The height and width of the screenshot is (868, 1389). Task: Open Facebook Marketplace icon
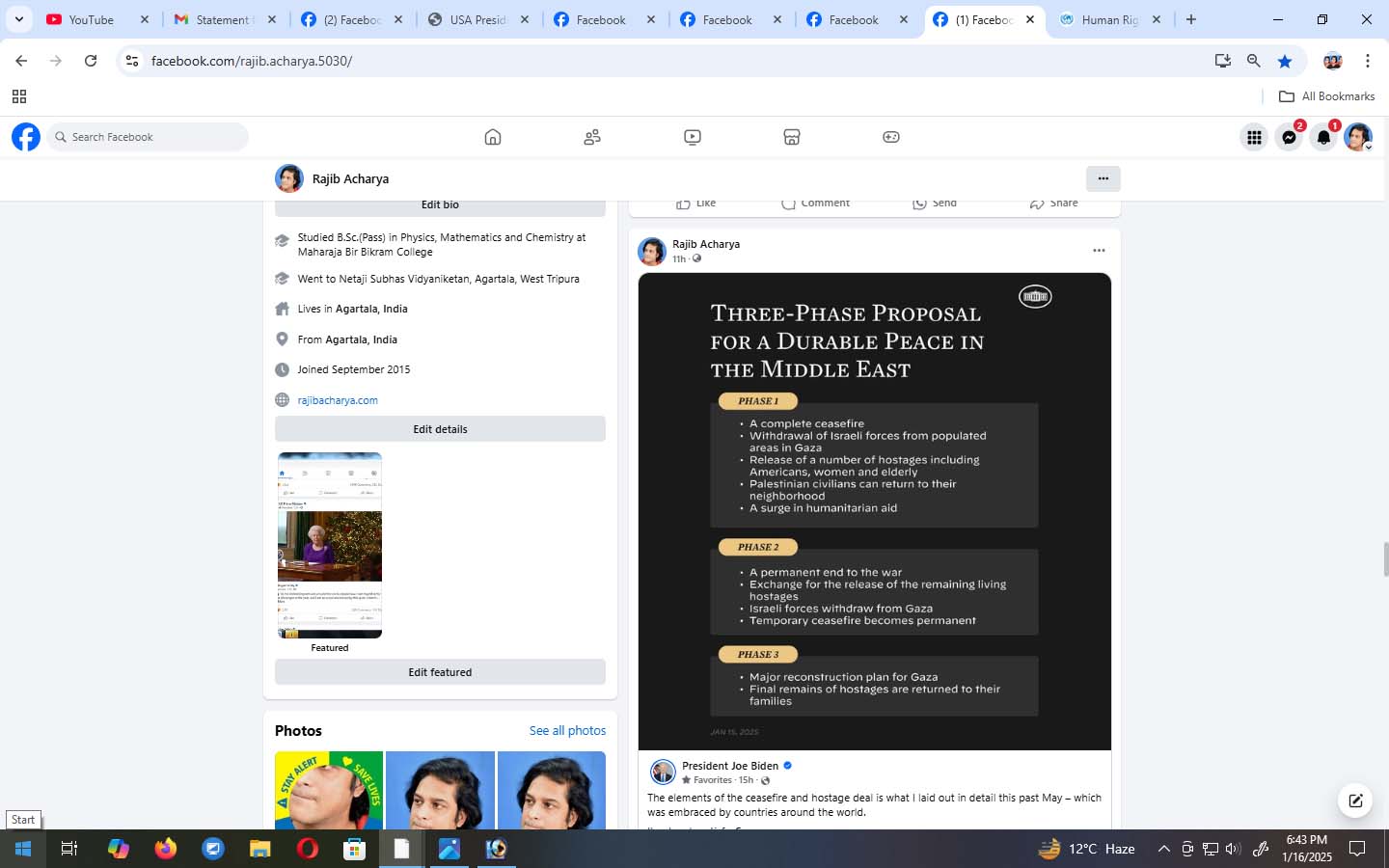(792, 137)
